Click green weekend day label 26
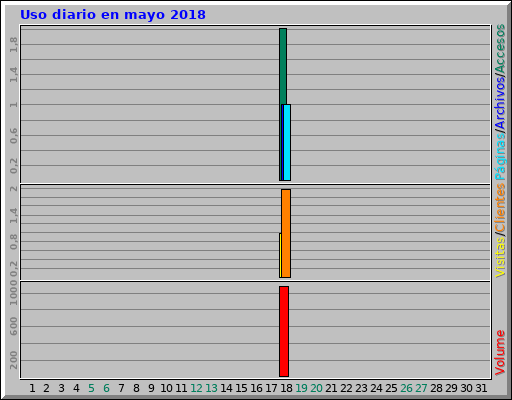512x400 pixels. click(x=406, y=388)
